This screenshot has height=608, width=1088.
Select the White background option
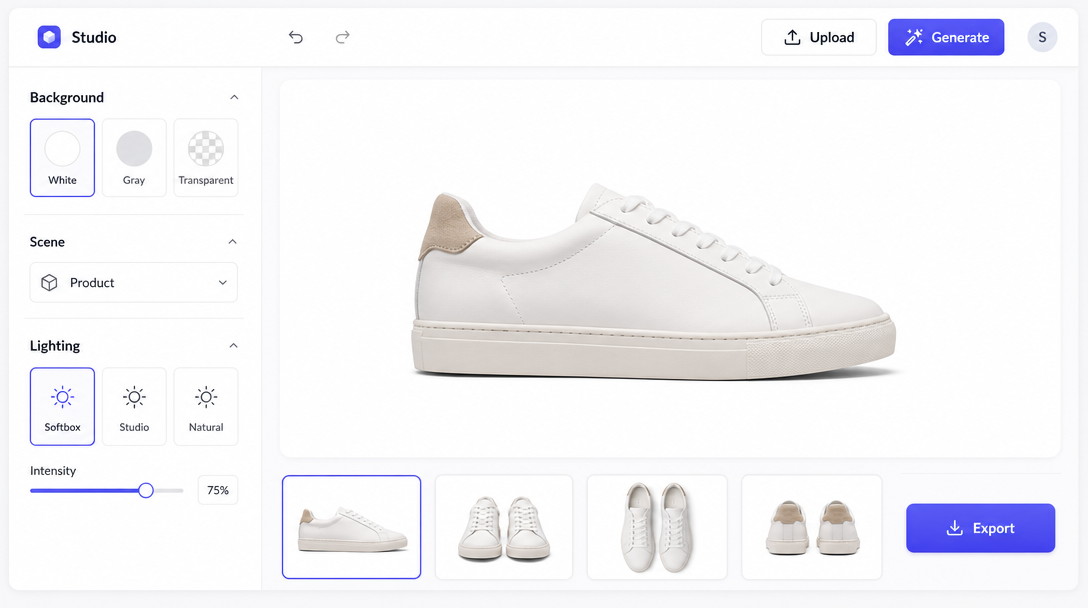pyautogui.click(x=62, y=158)
